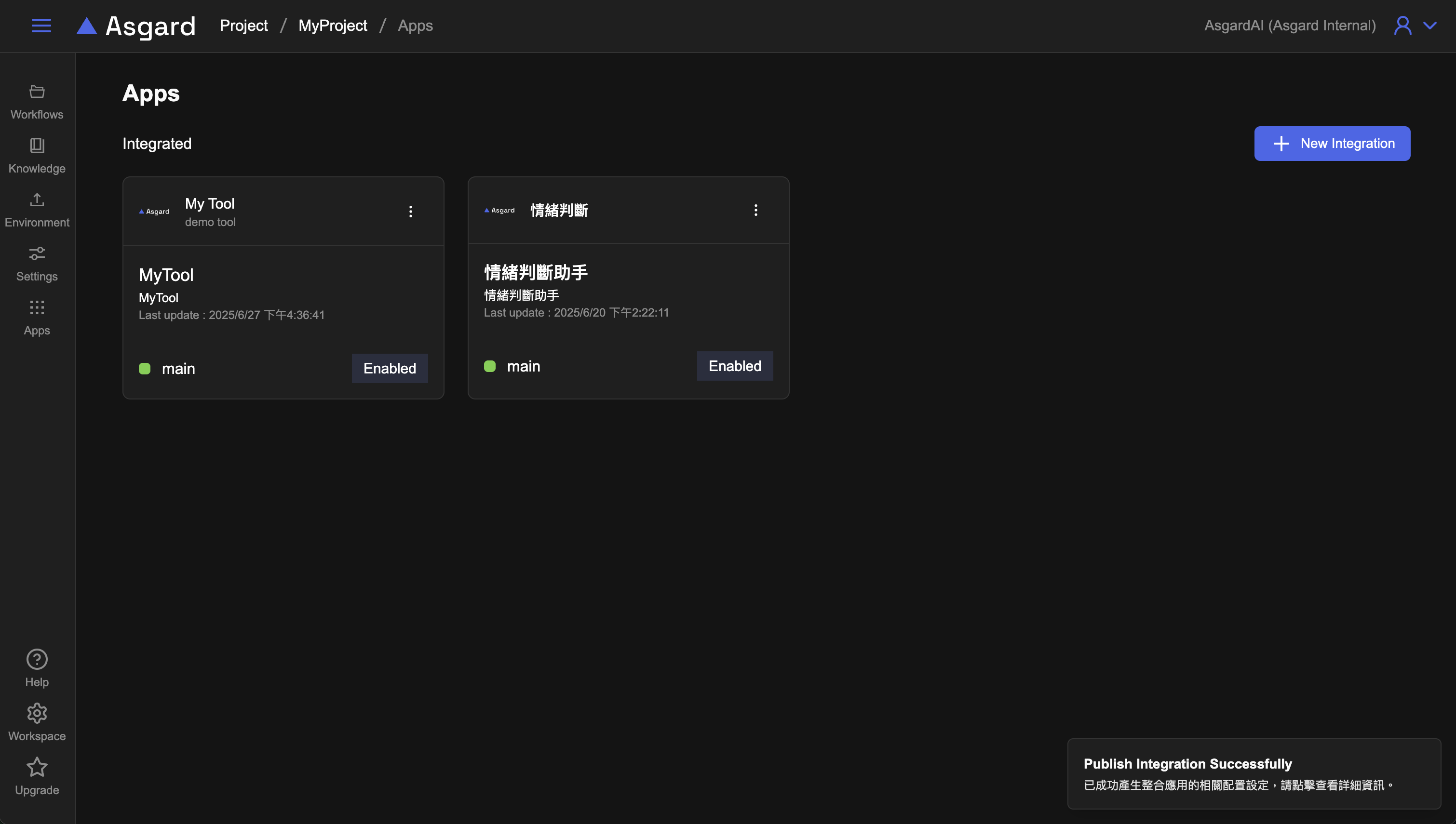Screen dimensions: 1456x824
Task: Click the New Integration button
Action: (x=1332, y=143)
